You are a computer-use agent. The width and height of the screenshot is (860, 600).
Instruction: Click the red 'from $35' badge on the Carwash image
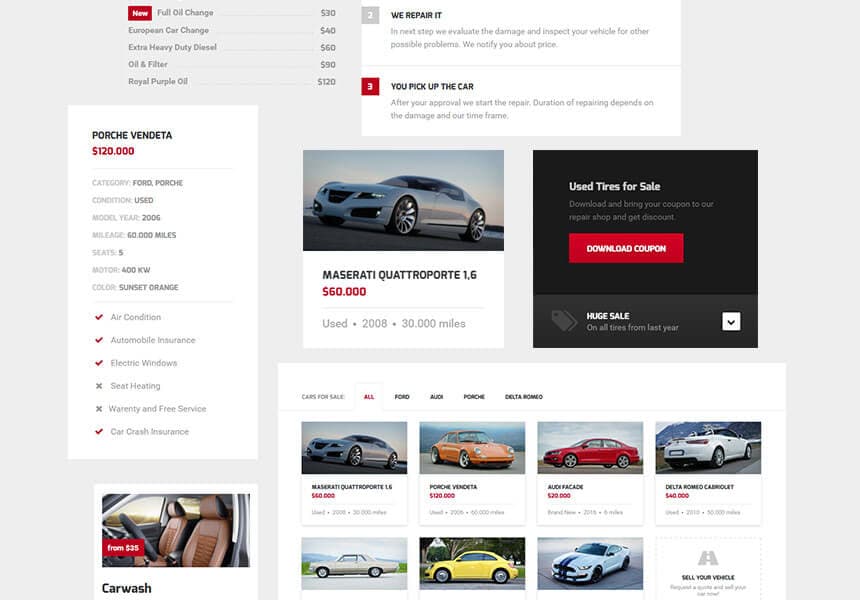(123, 548)
